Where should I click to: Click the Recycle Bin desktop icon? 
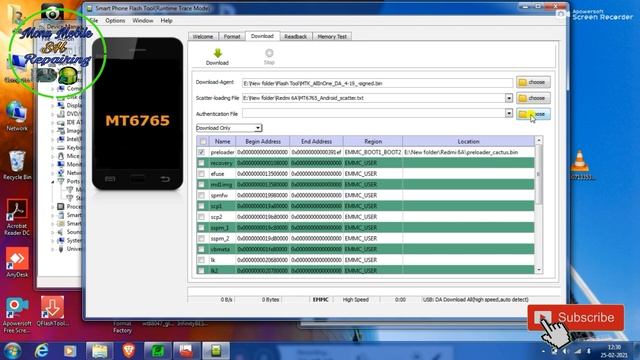[x=17, y=165]
